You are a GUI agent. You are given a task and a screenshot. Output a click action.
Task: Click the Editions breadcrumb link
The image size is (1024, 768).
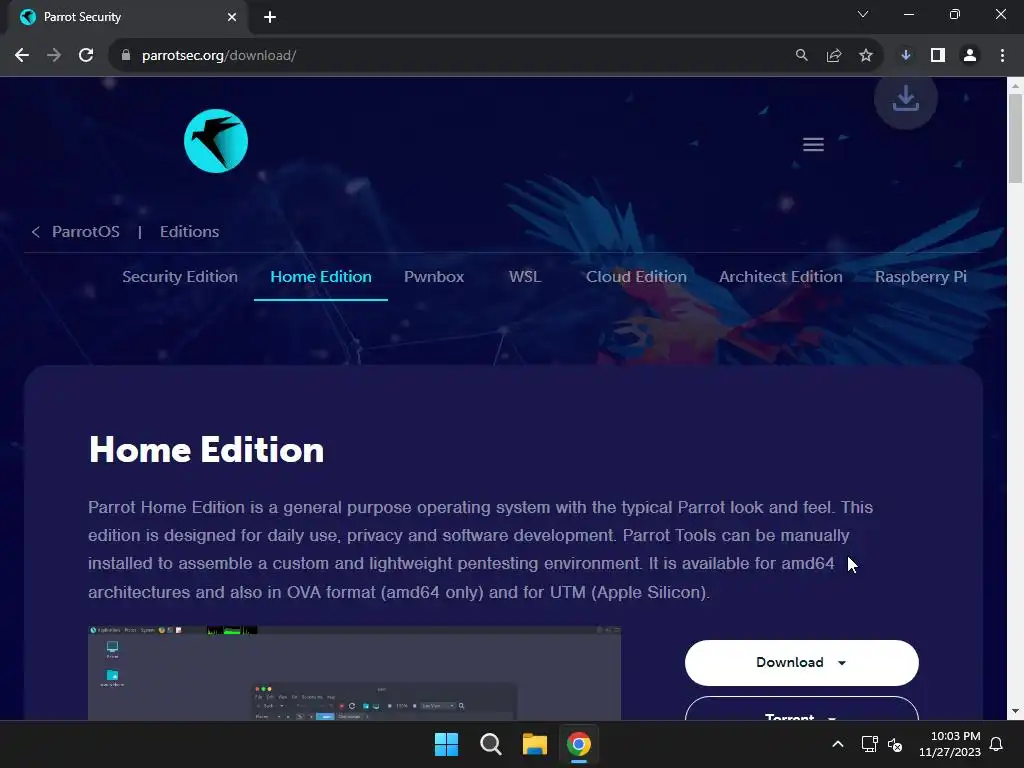tap(189, 231)
